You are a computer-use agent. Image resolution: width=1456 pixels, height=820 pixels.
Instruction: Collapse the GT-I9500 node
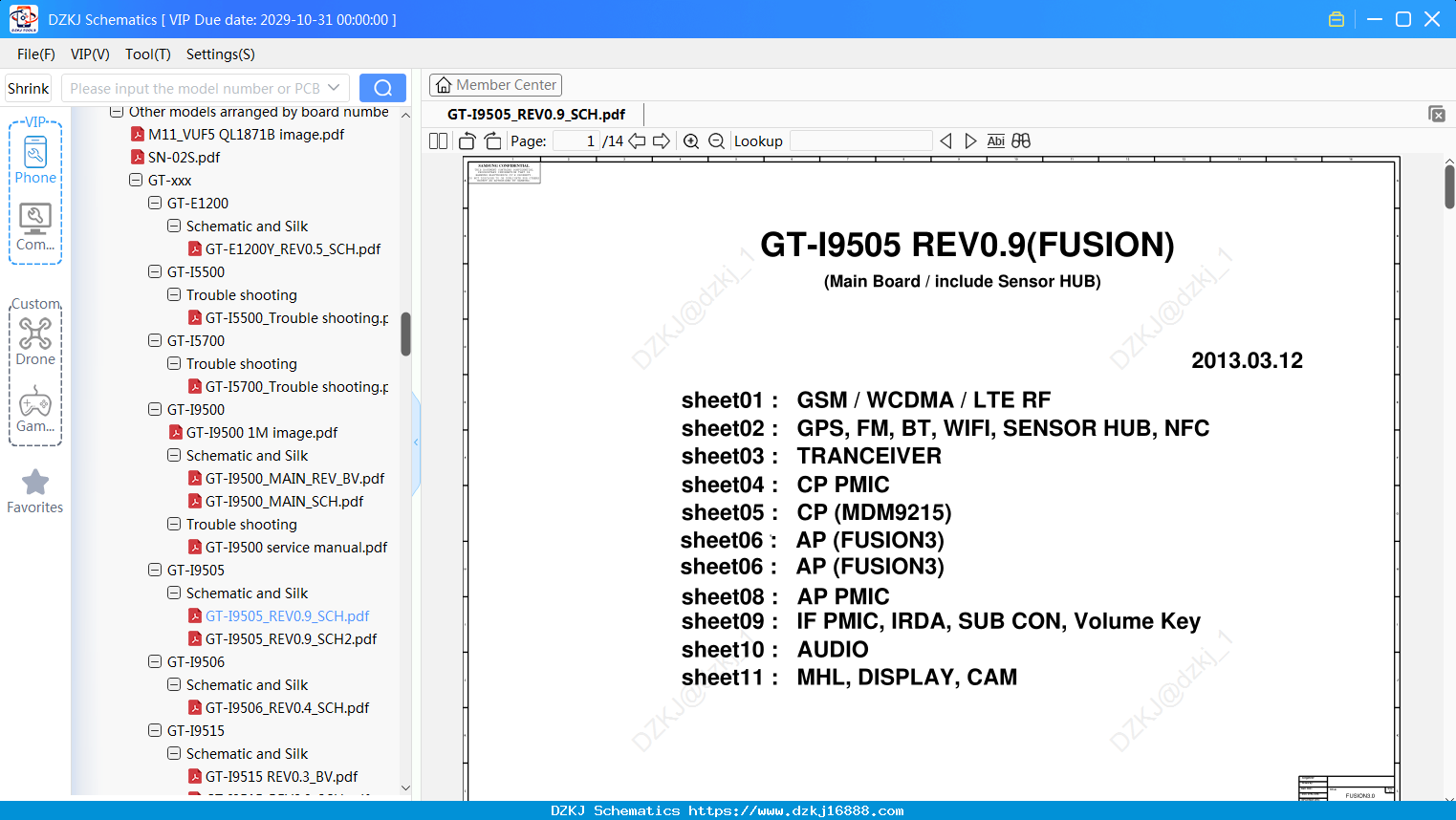(155, 410)
